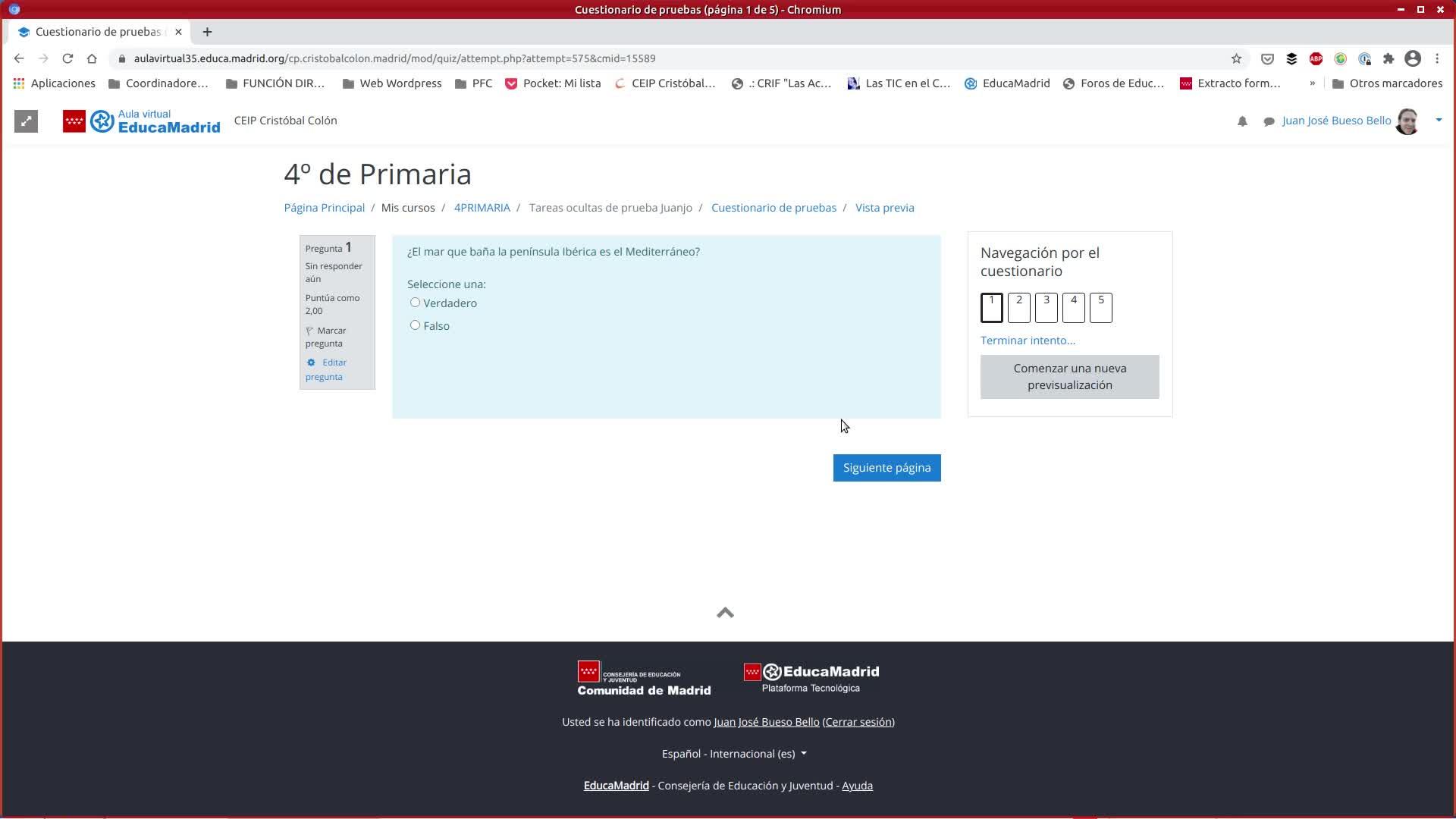Open a new browser tab

tap(207, 32)
